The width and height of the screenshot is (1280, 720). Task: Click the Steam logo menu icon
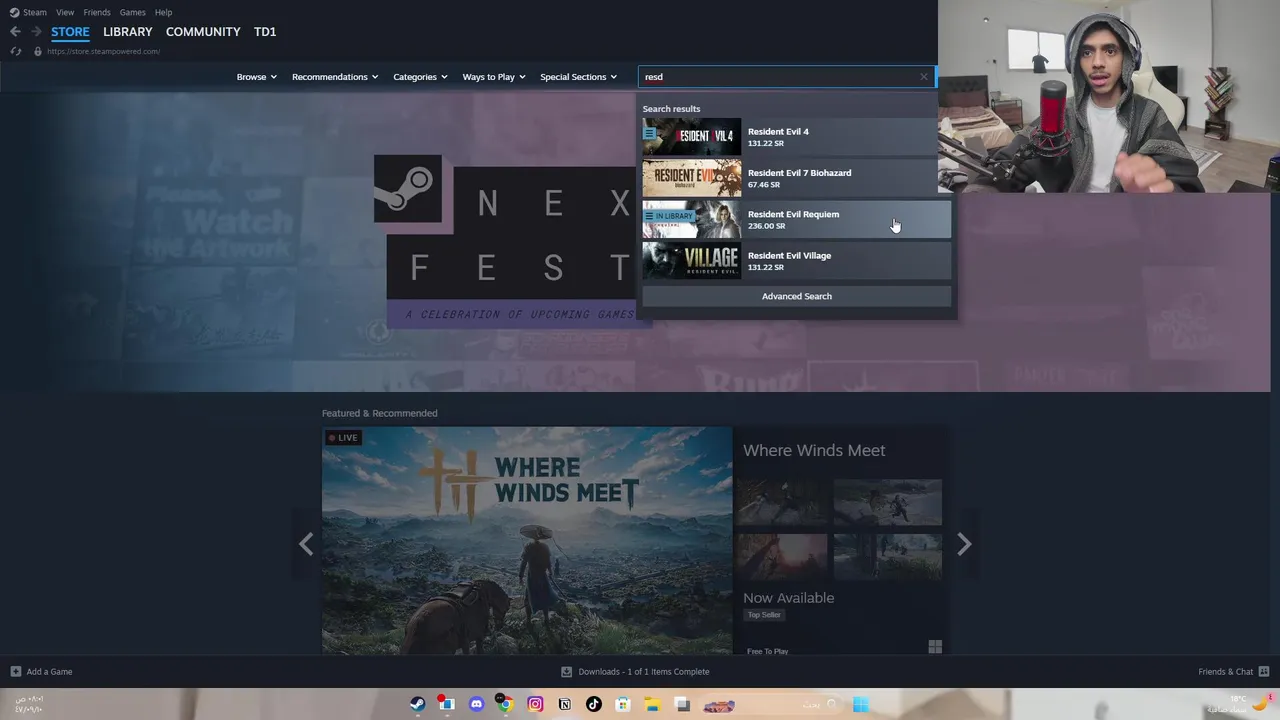[x=14, y=12]
